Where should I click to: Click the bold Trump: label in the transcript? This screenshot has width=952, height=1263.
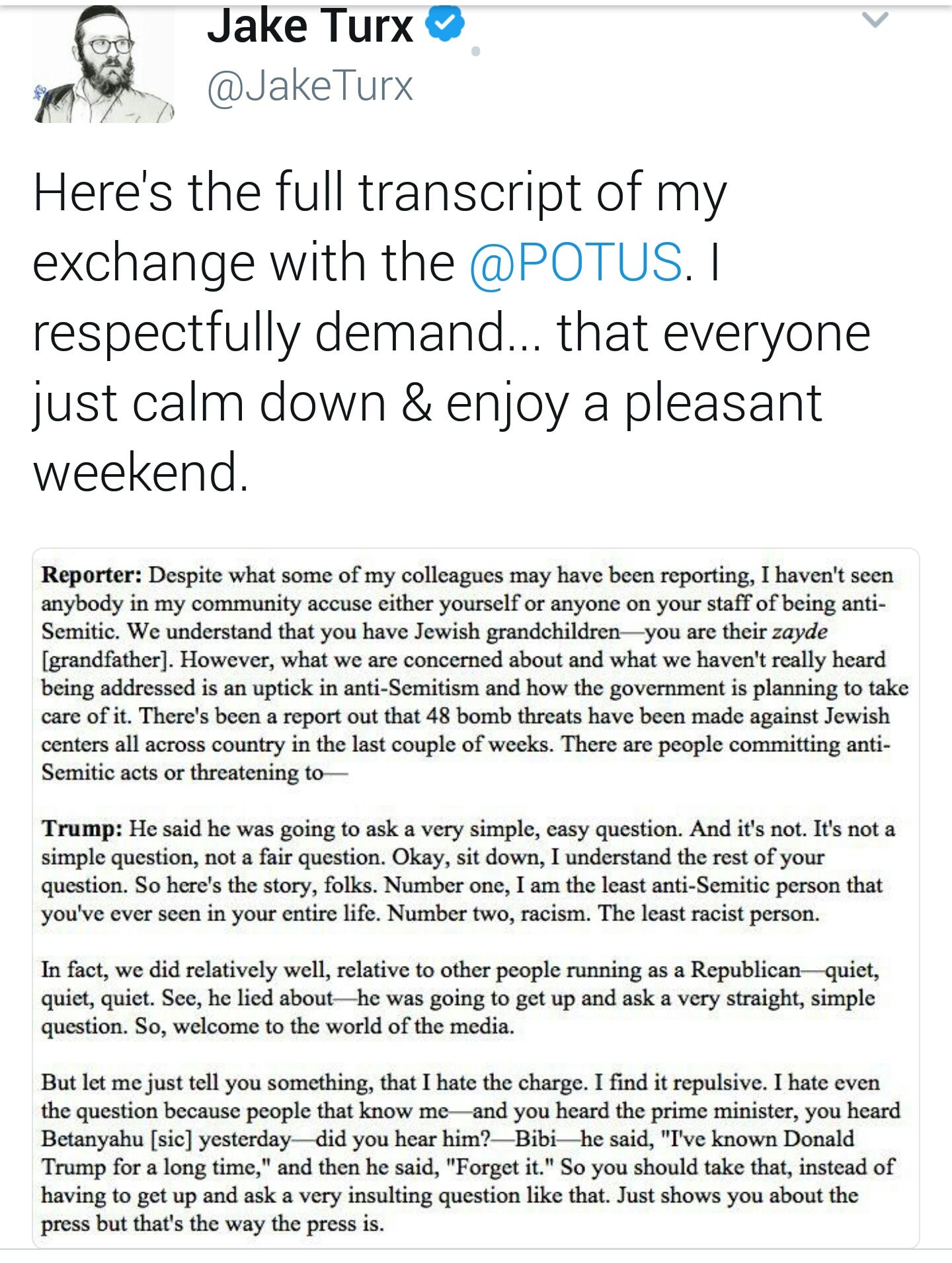(82, 828)
